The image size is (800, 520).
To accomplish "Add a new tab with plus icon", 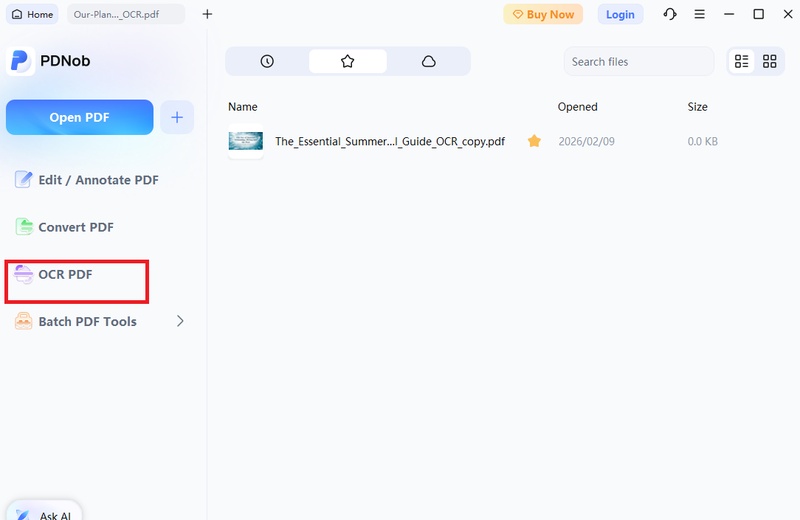I will pos(207,14).
